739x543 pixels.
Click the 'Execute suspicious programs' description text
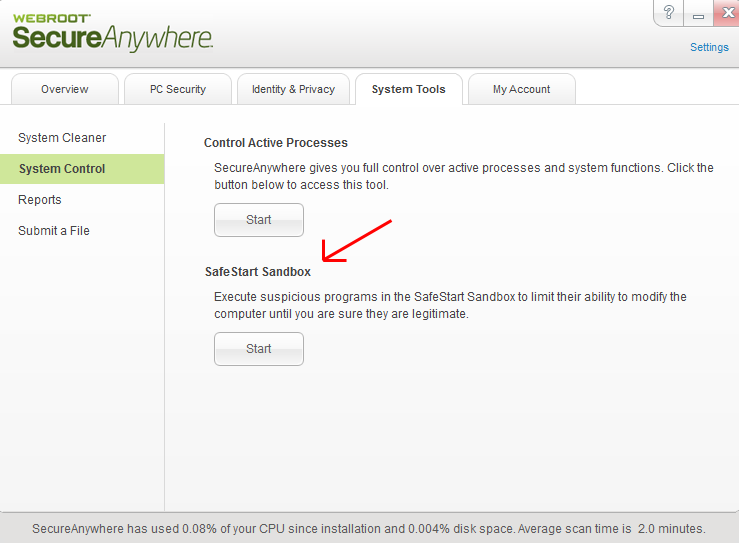(450, 305)
